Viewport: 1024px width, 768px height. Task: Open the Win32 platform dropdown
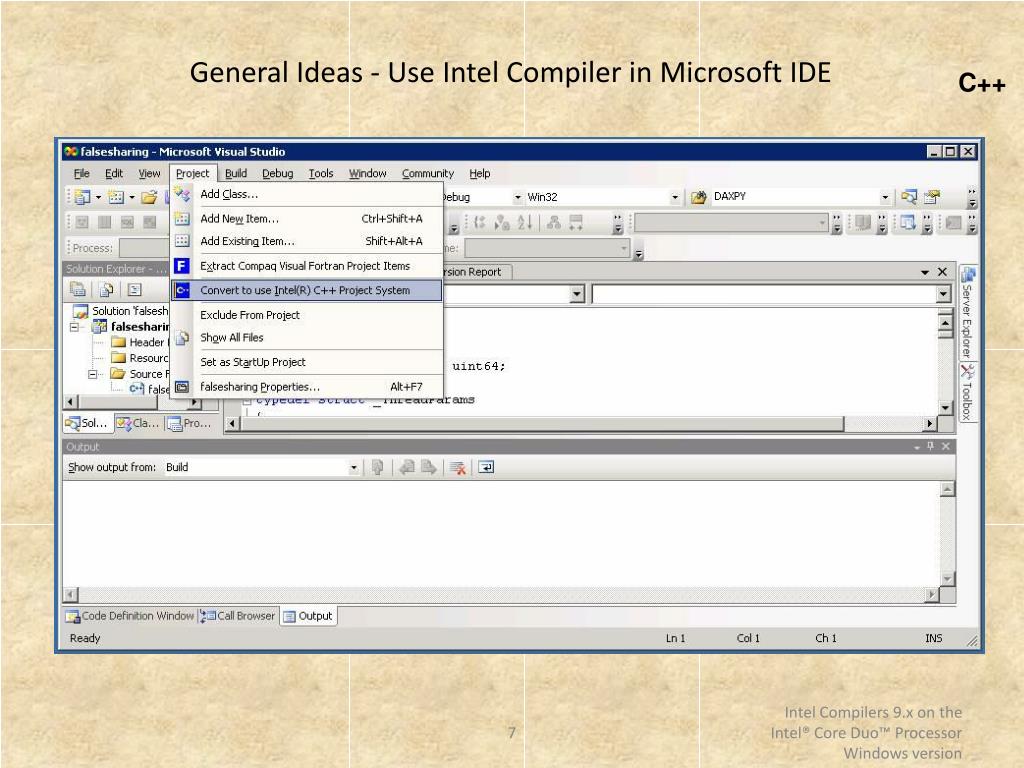point(675,197)
